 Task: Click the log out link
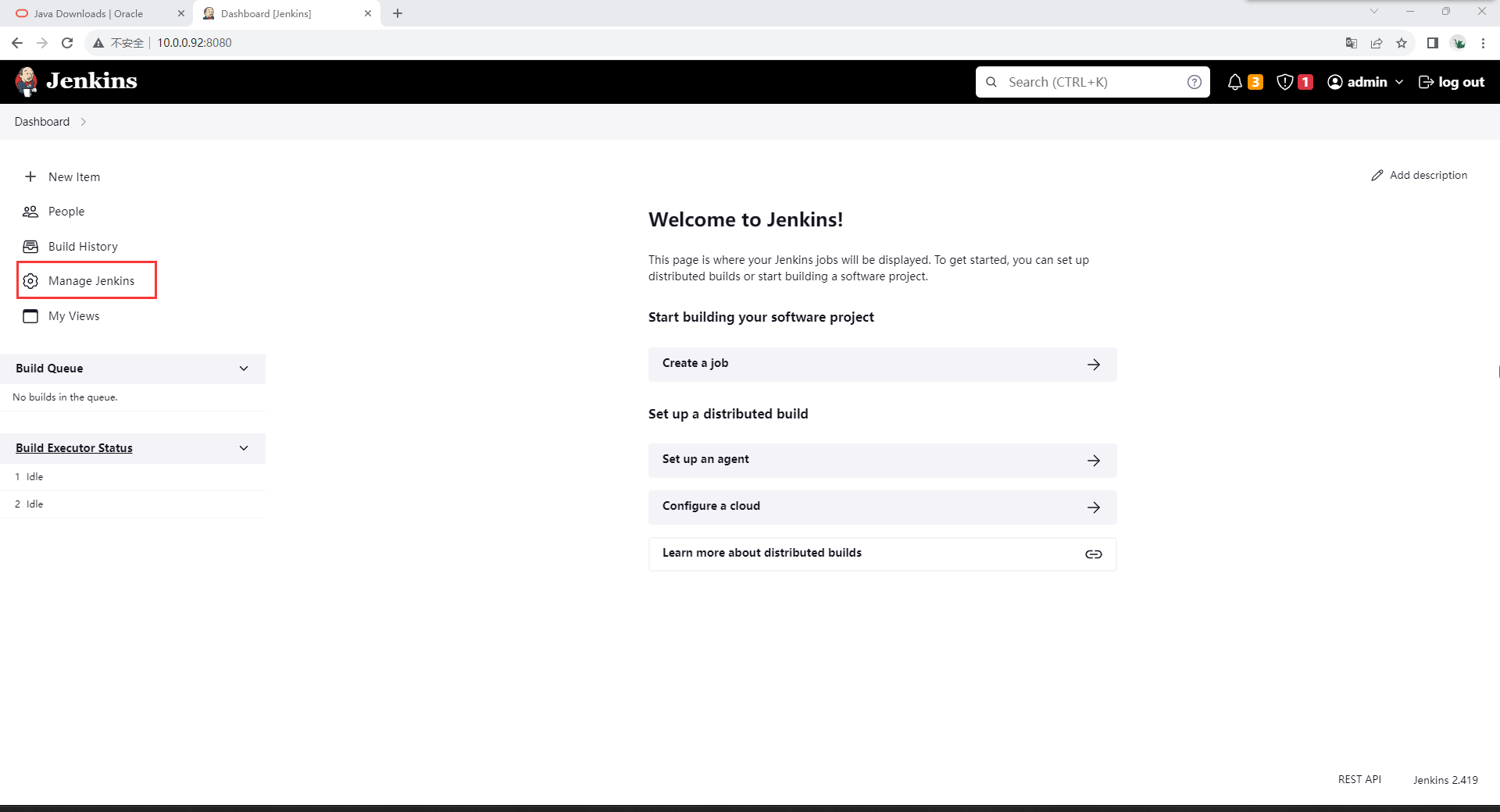pyautogui.click(x=1452, y=82)
